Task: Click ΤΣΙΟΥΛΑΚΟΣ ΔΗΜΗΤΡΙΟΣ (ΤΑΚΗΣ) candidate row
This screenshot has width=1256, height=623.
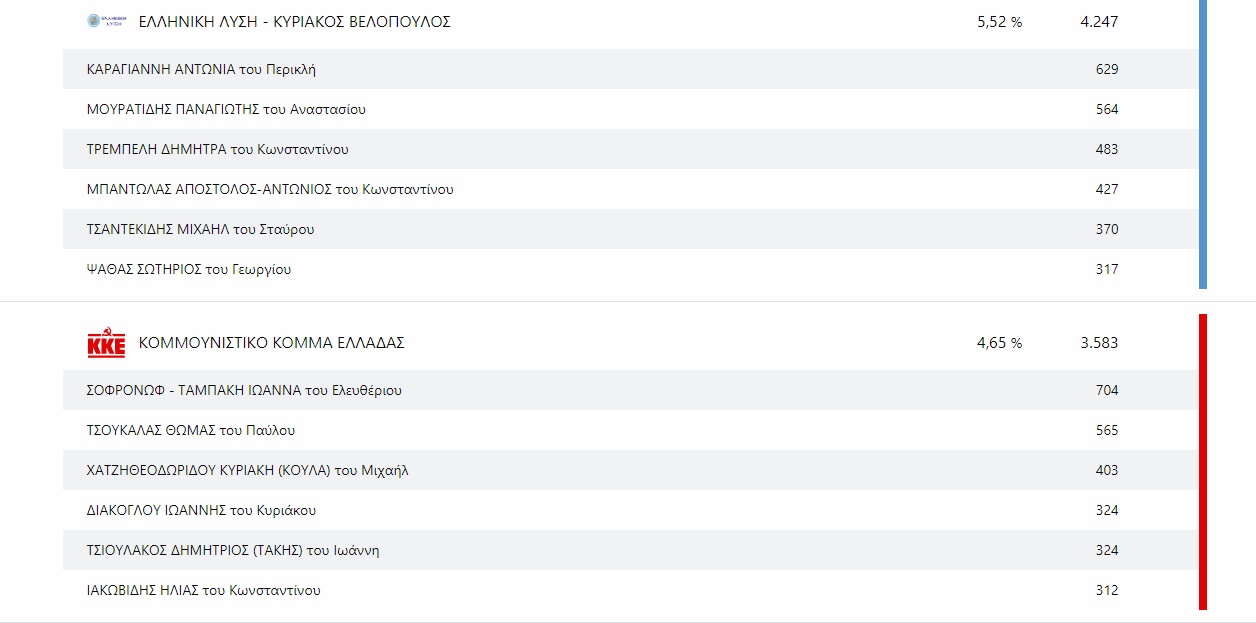Action: (233, 551)
